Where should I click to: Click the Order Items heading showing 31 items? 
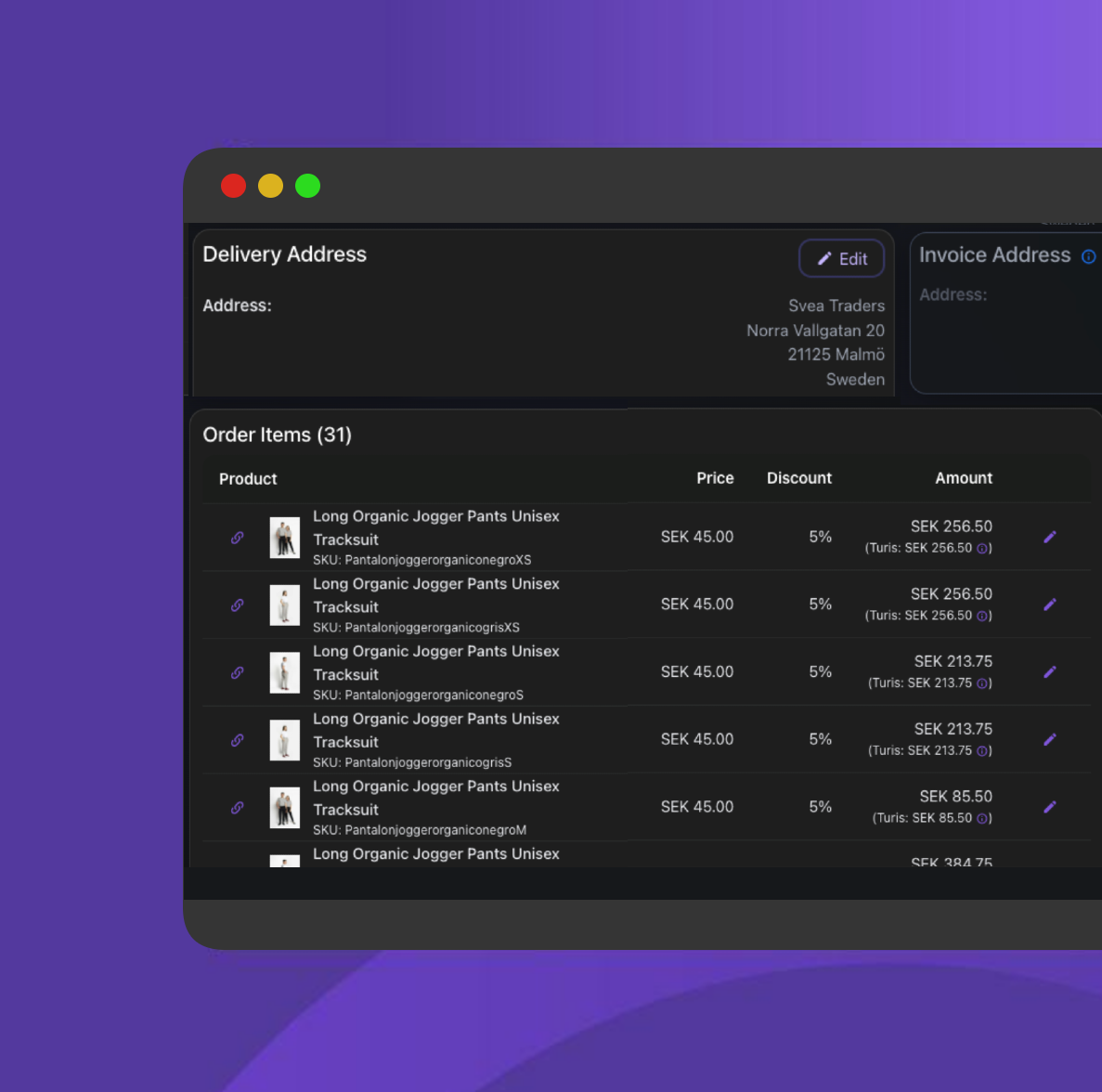[x=277, y=435]
